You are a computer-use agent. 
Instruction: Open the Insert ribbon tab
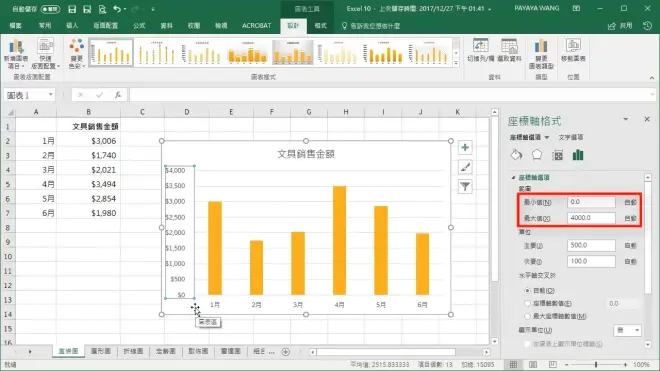(72, 26)
